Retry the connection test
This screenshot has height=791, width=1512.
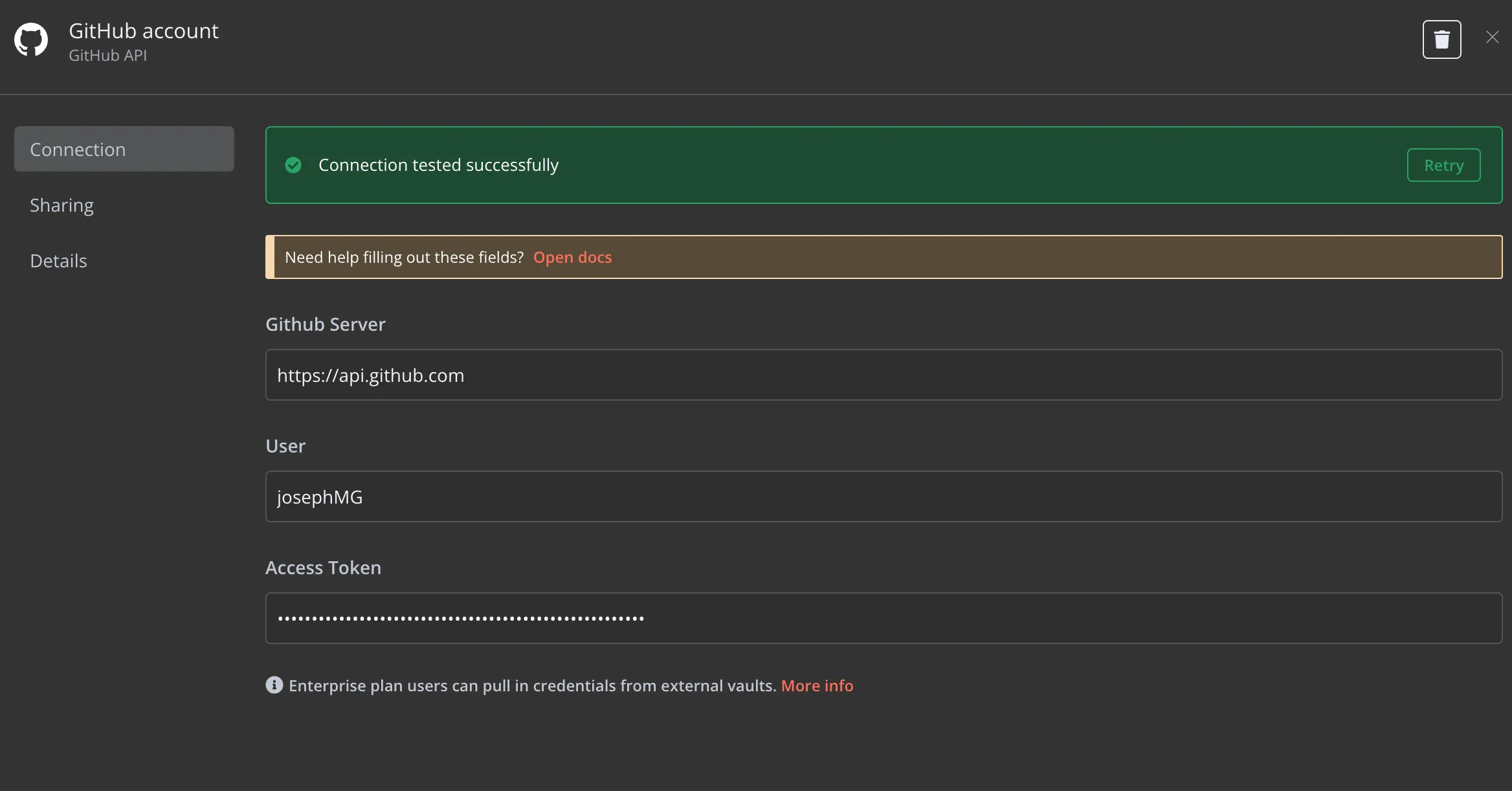tap(1443, 165)
